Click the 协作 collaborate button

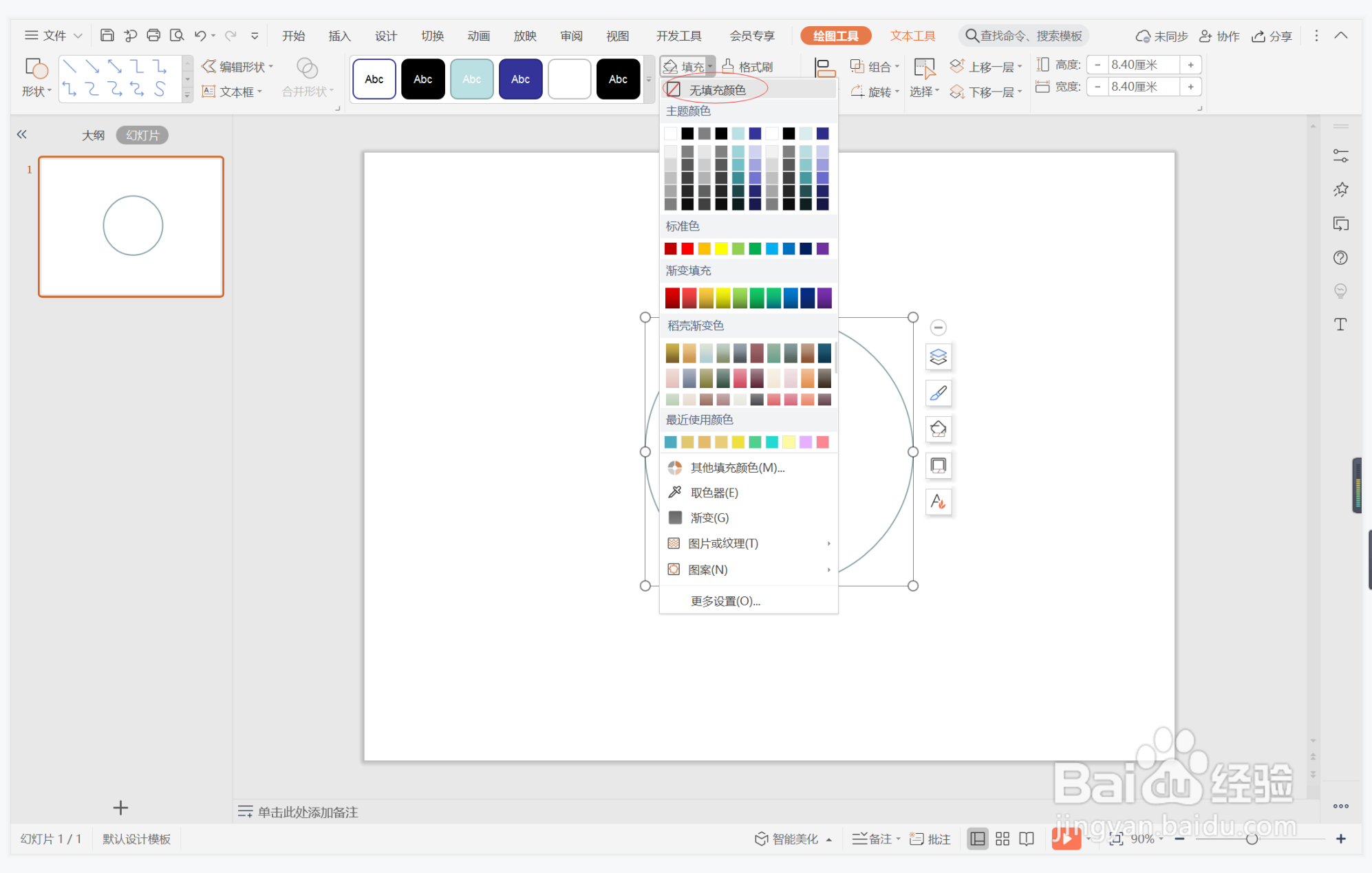click(1219, 36)
